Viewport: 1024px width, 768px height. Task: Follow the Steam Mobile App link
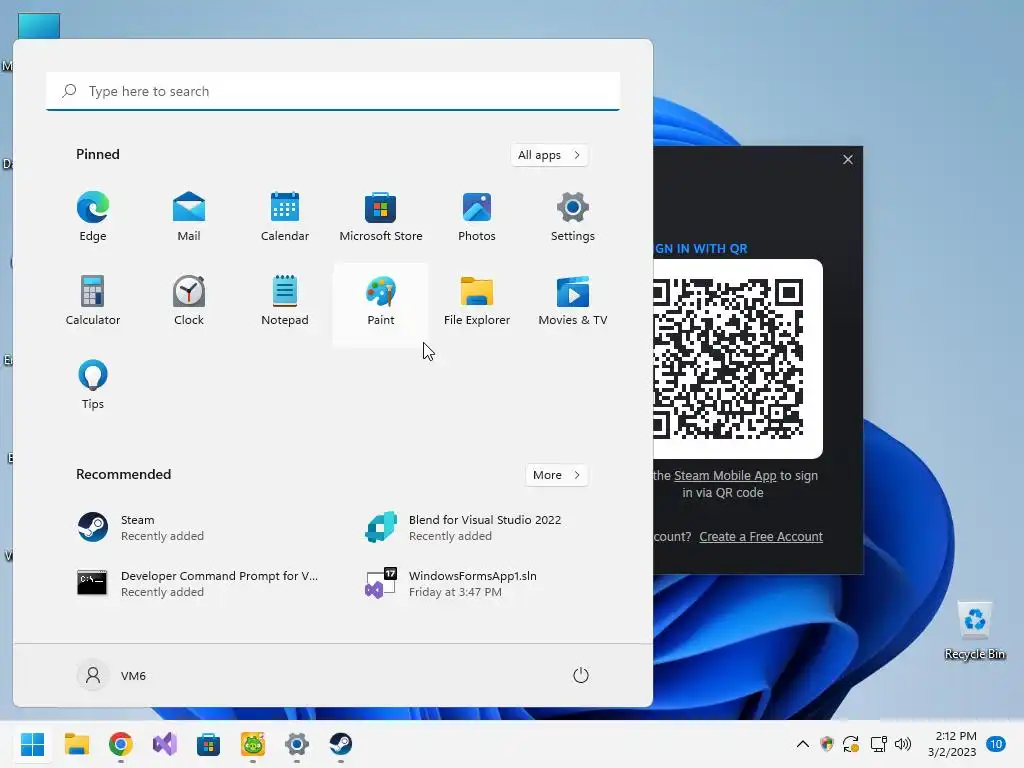(725, 475)
